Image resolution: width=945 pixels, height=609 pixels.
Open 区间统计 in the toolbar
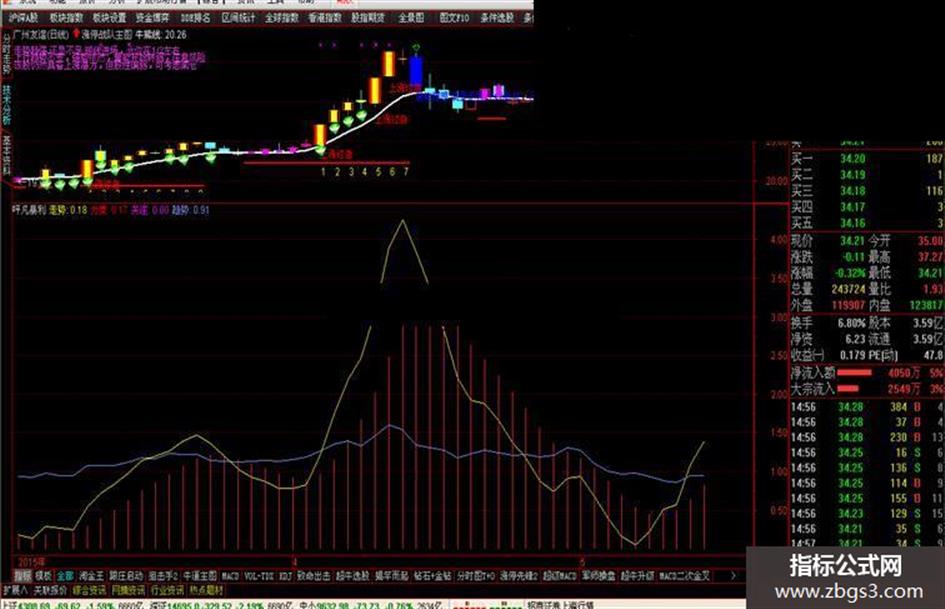238,18
